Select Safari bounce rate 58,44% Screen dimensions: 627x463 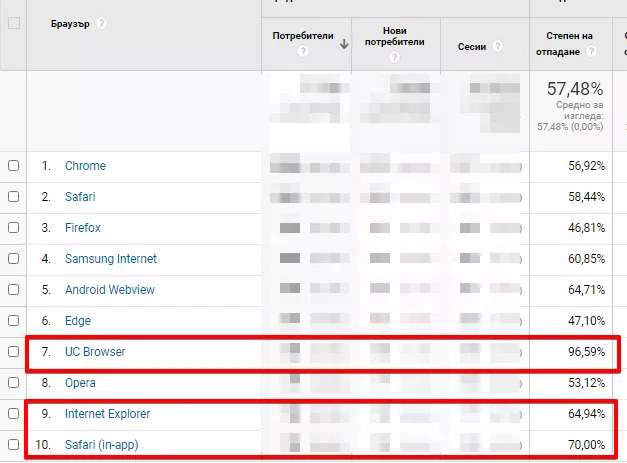(586, 197)
